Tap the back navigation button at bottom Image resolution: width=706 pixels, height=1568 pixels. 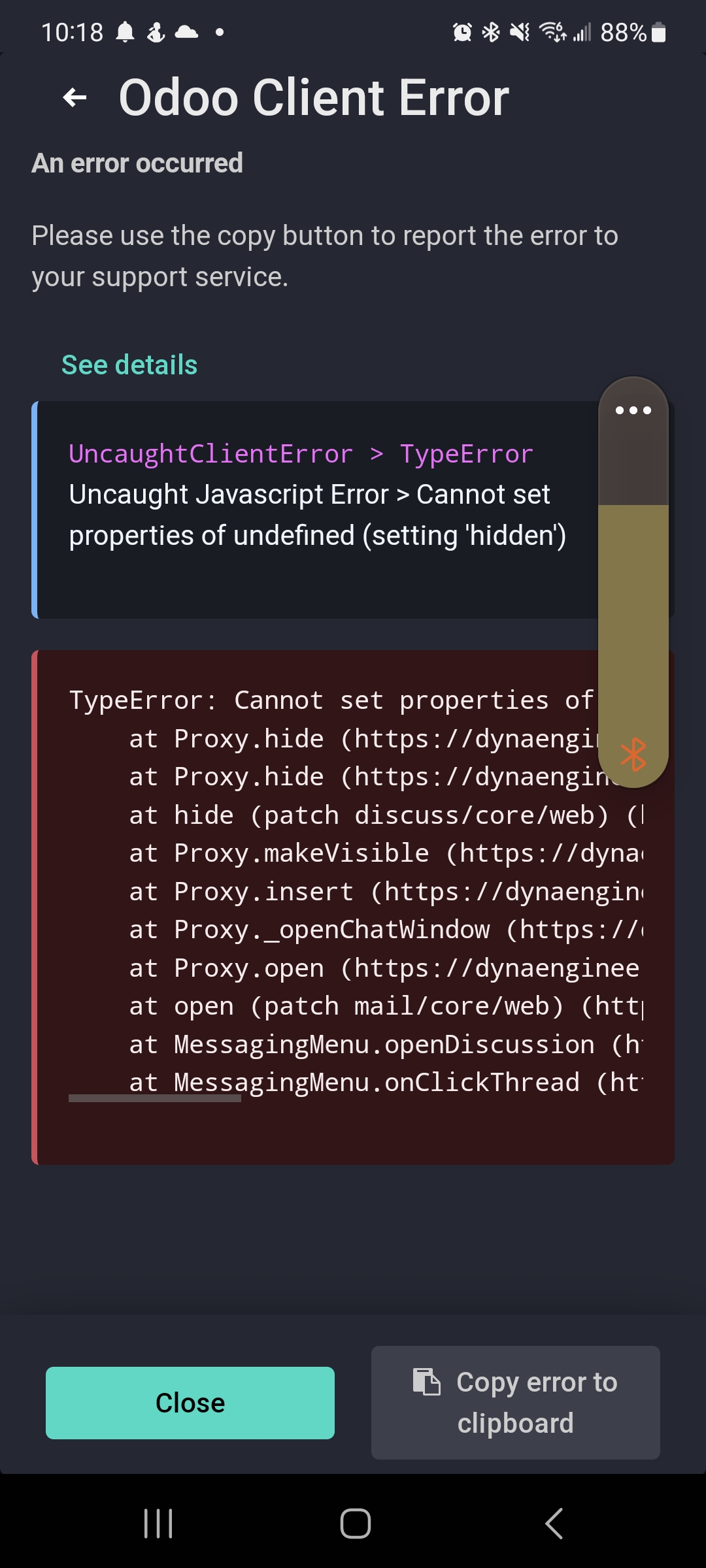(552, 1524)
